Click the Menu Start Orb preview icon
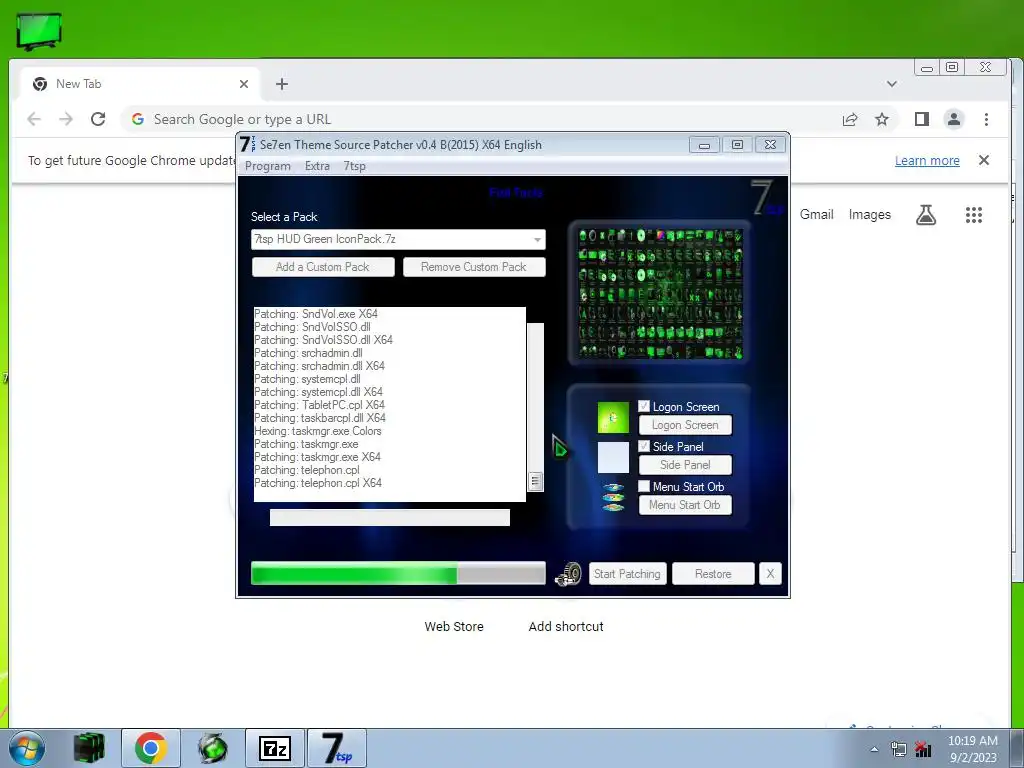 point(613,497)
